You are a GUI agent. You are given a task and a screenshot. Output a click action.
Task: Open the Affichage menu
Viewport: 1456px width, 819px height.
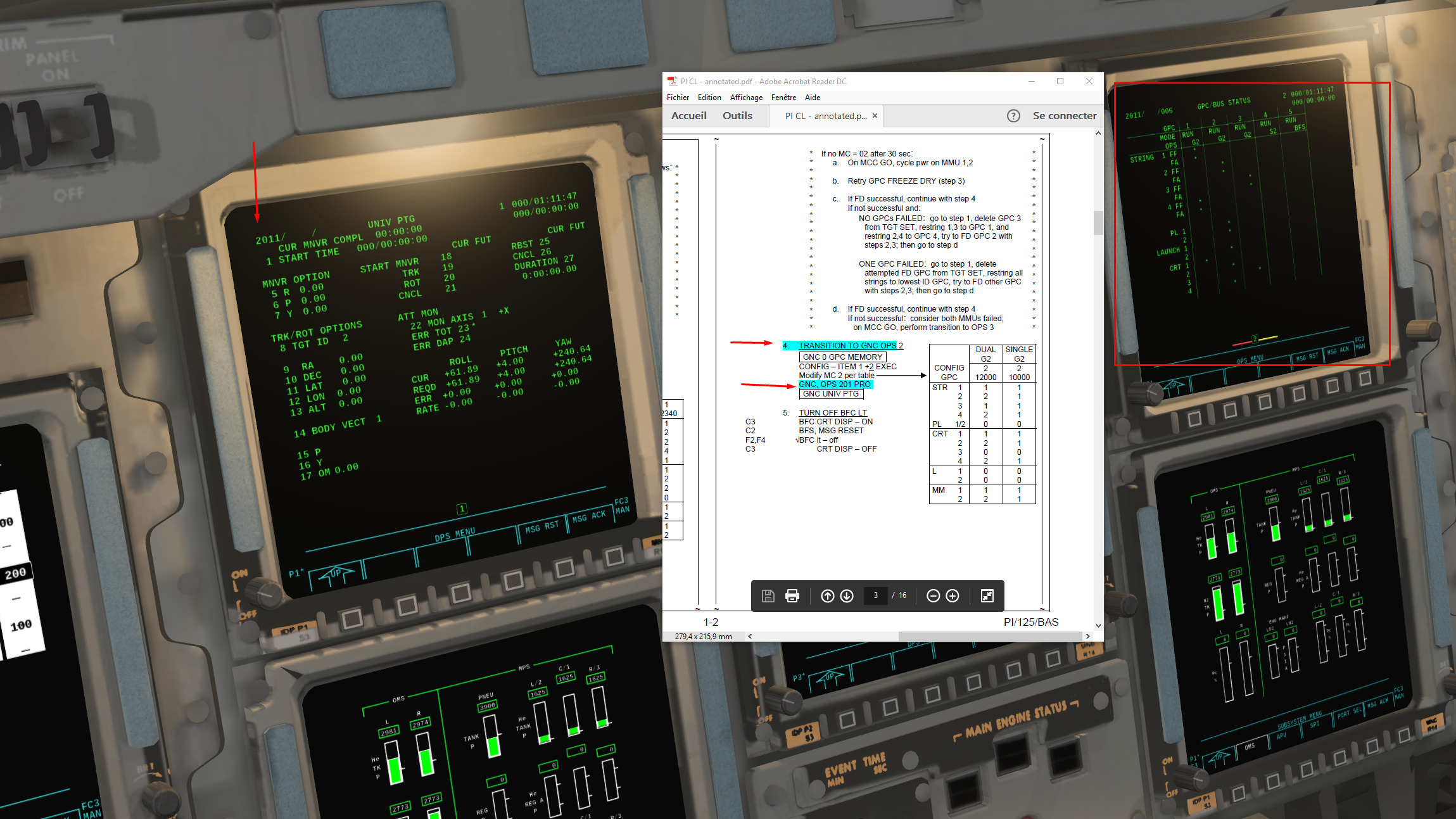point(746,97)
